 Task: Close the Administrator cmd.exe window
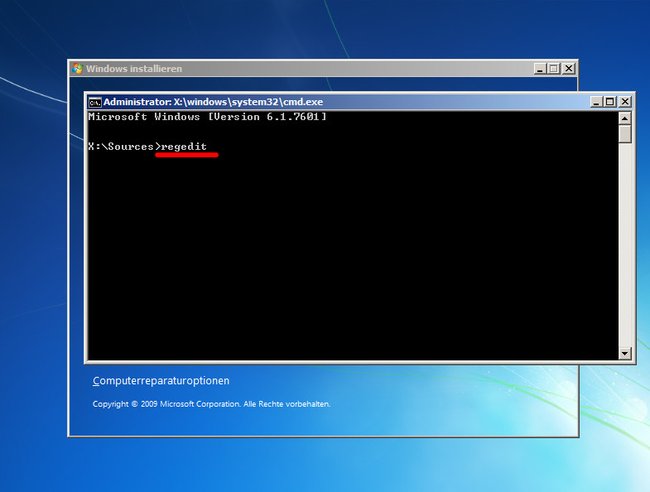625,102
